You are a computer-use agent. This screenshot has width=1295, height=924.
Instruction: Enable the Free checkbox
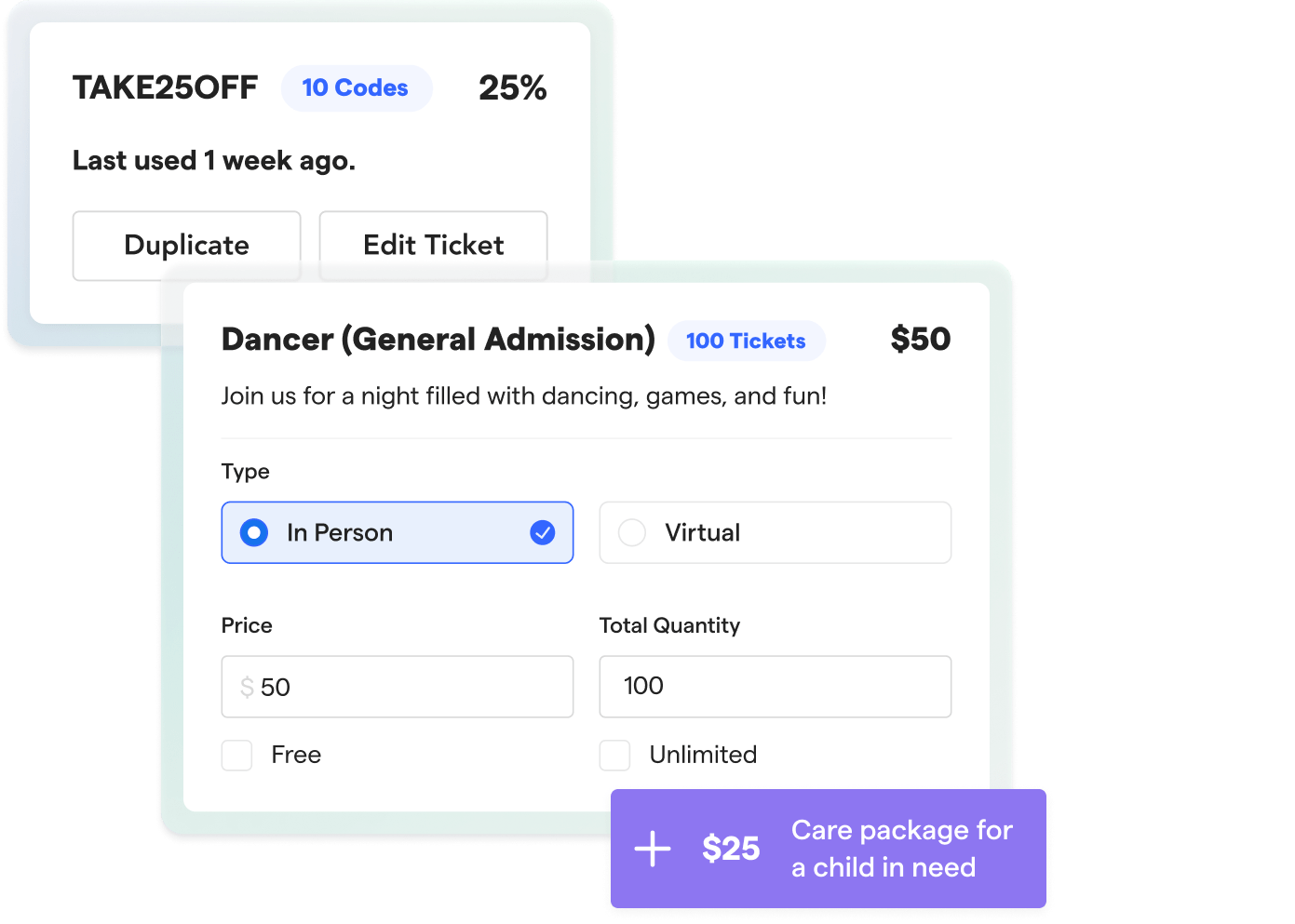236,755
